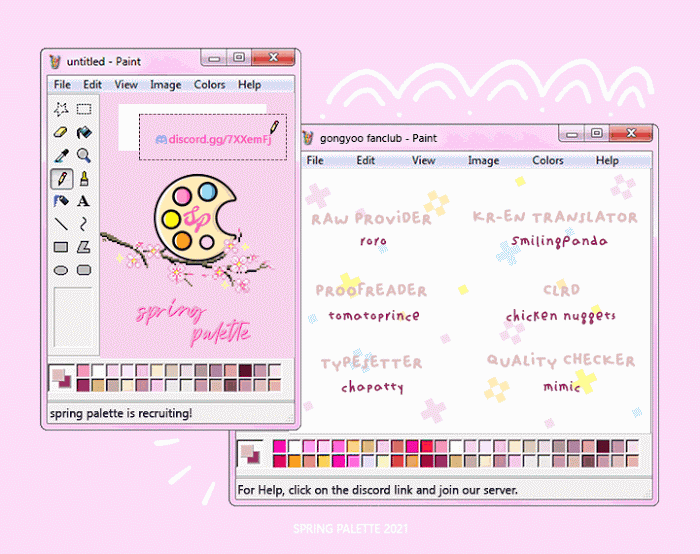
Task: Select the Fill With Color bucket
Action: click(x=84, y=132)
